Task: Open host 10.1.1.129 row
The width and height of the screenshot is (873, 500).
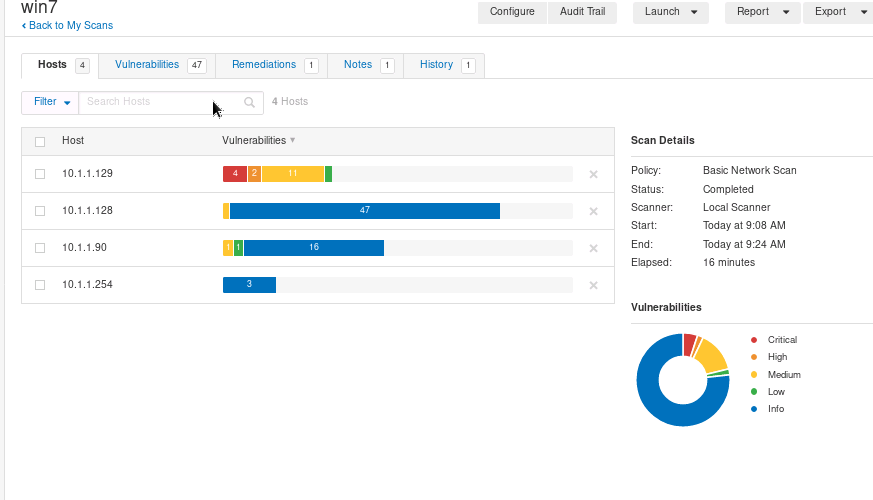Action: click(317, 174)
